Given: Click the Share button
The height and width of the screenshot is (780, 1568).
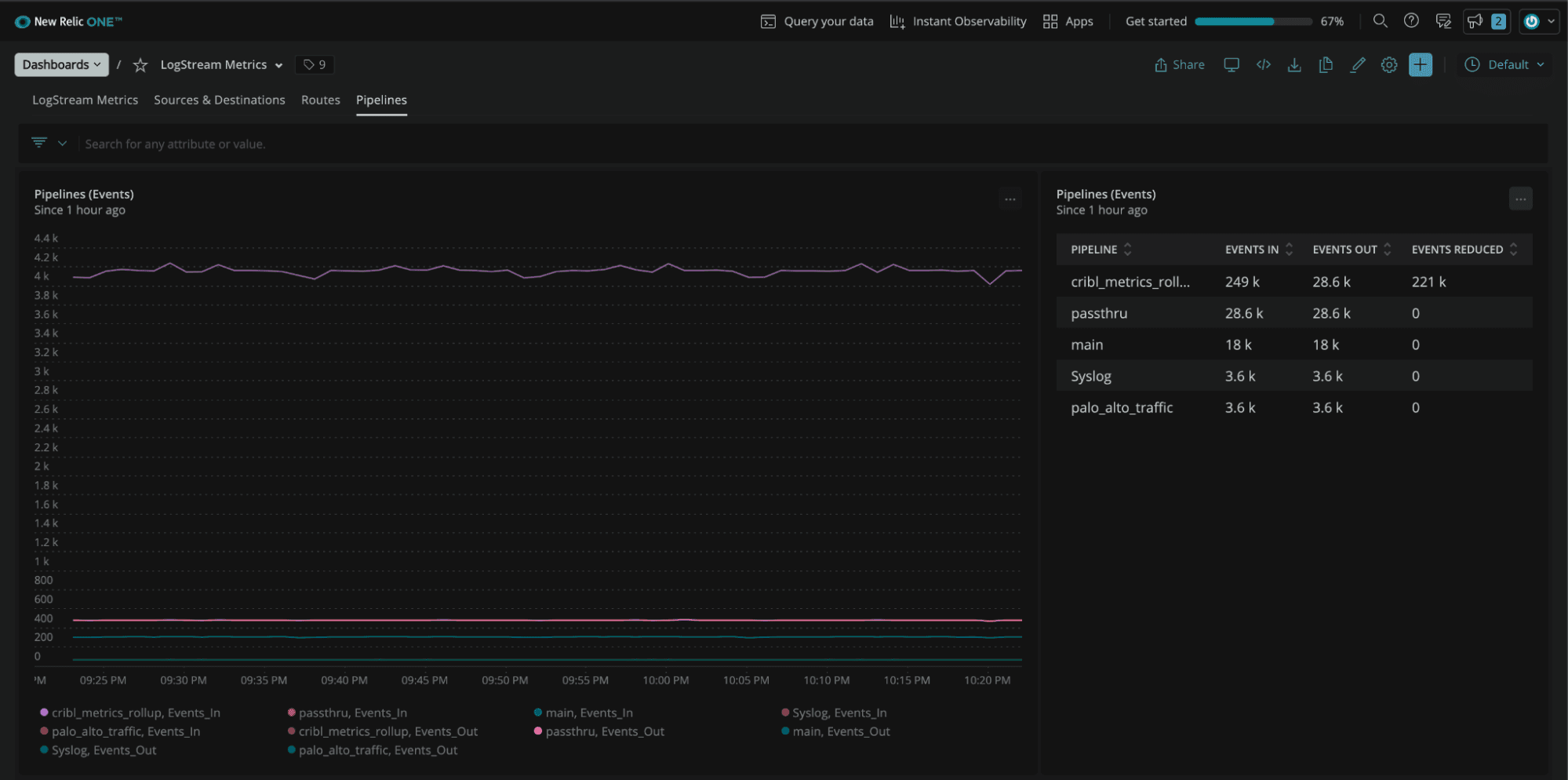Looking at the screenshot, I should (x=1179, y=65).
